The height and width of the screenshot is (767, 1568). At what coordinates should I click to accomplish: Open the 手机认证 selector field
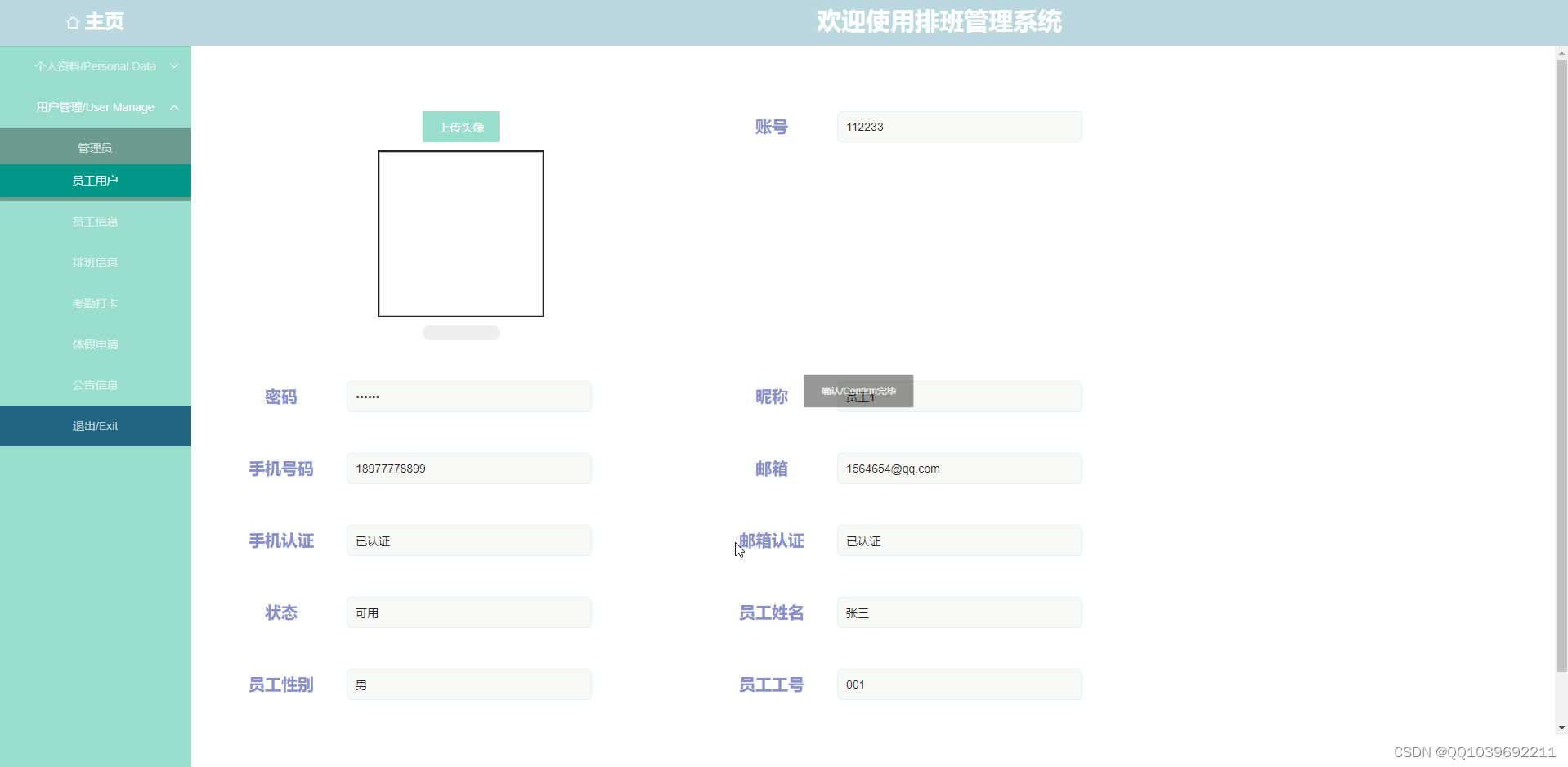pyautogui.click(x=469, y=540)
